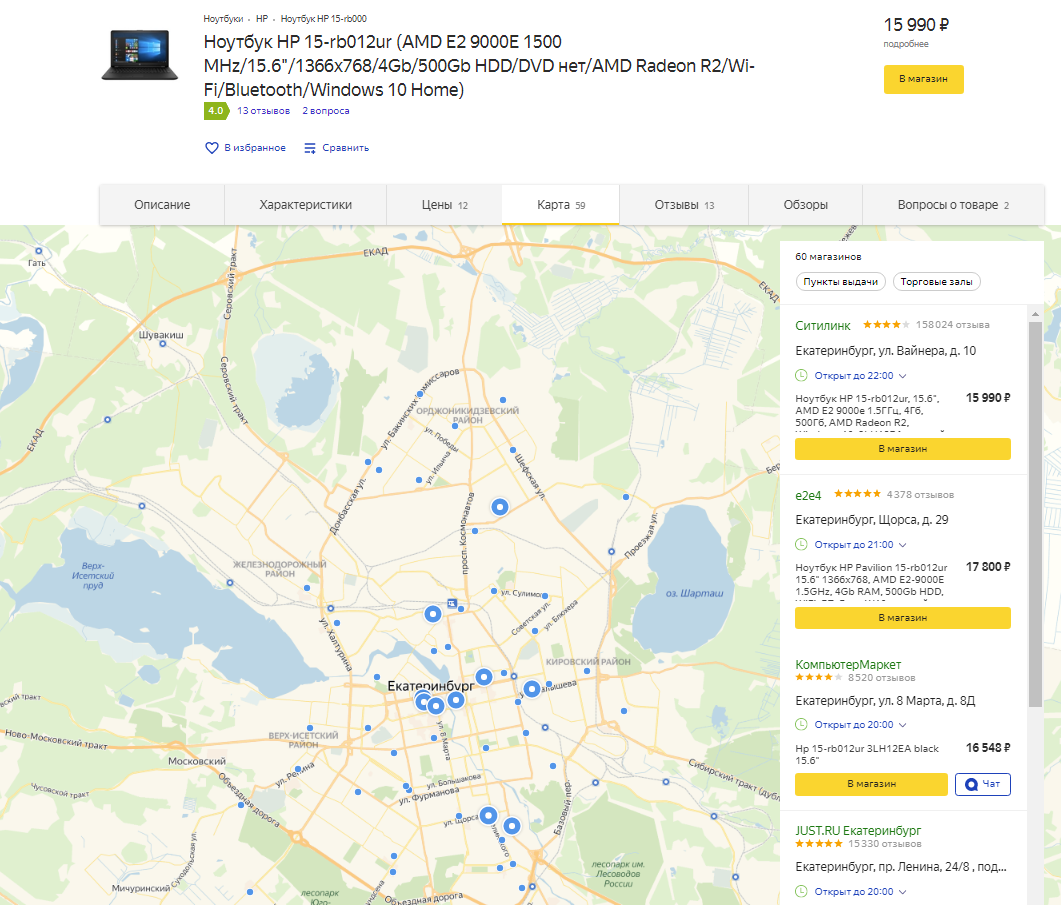Click the Сравнить label
Screen dimensions: 1061x905
tap(345, 148)
